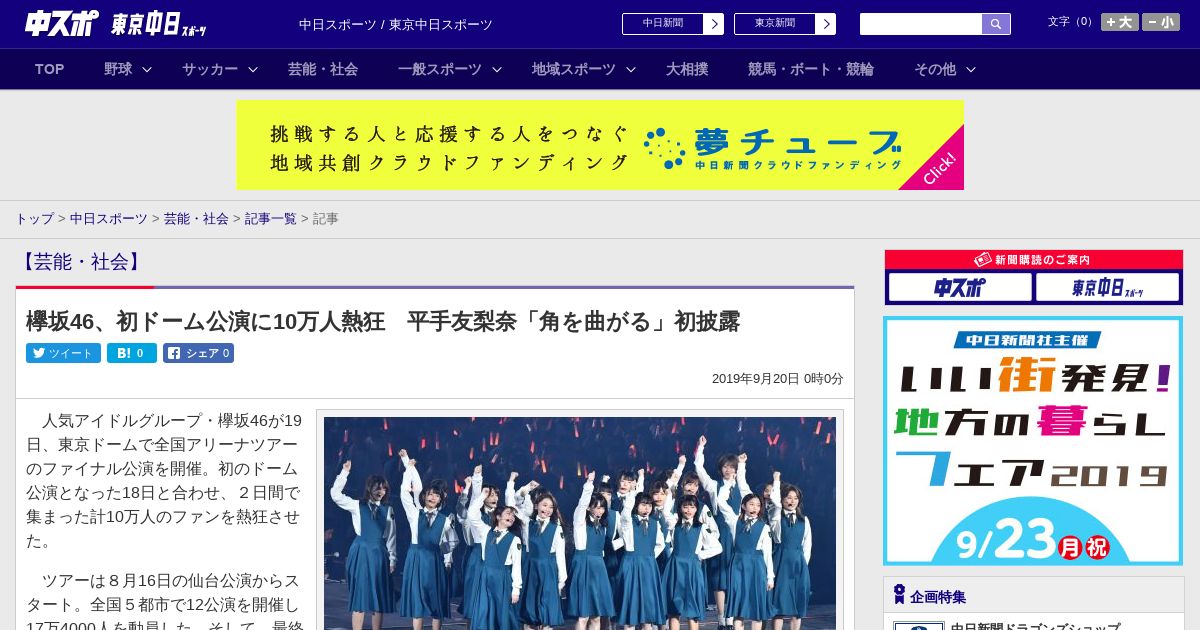The image size is (1200, 630).
Task: Click the 新聞購読のご案内 header
Action: [1033, 260]
